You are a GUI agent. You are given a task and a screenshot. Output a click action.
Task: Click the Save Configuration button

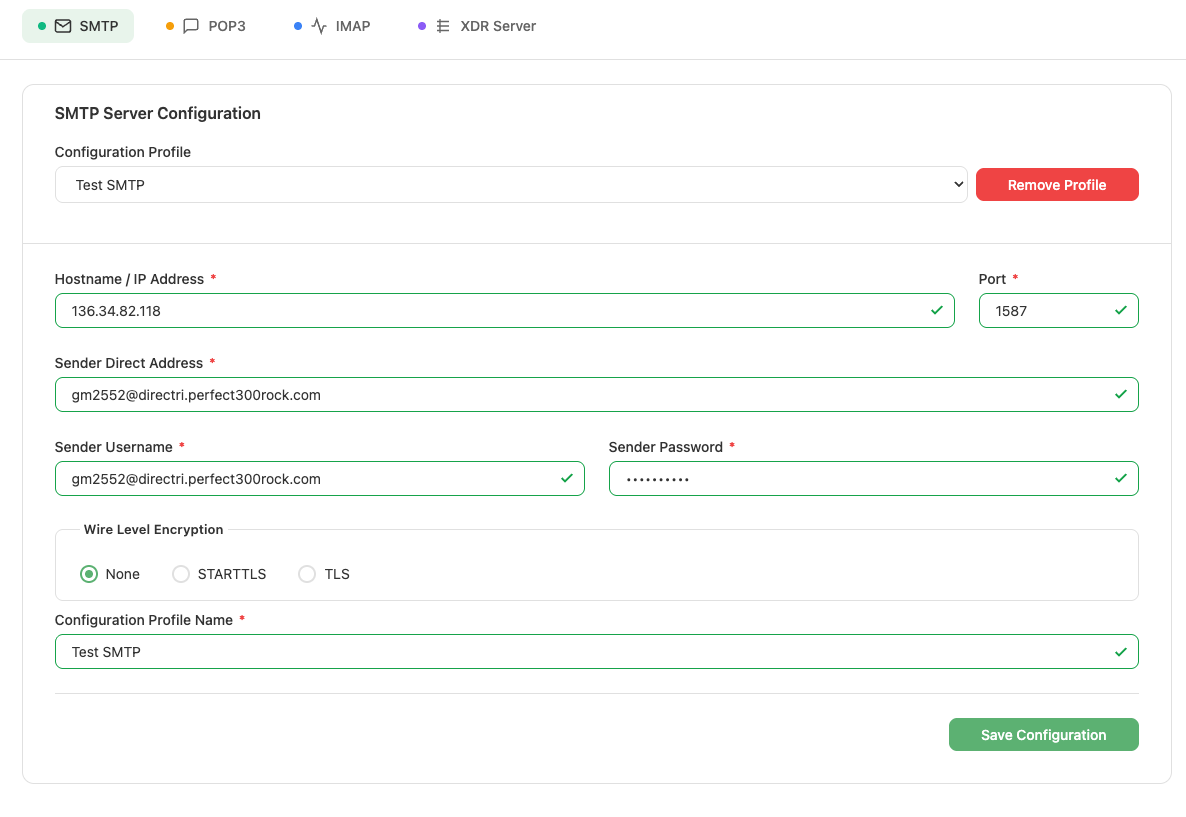click(x=1043, y=735)
